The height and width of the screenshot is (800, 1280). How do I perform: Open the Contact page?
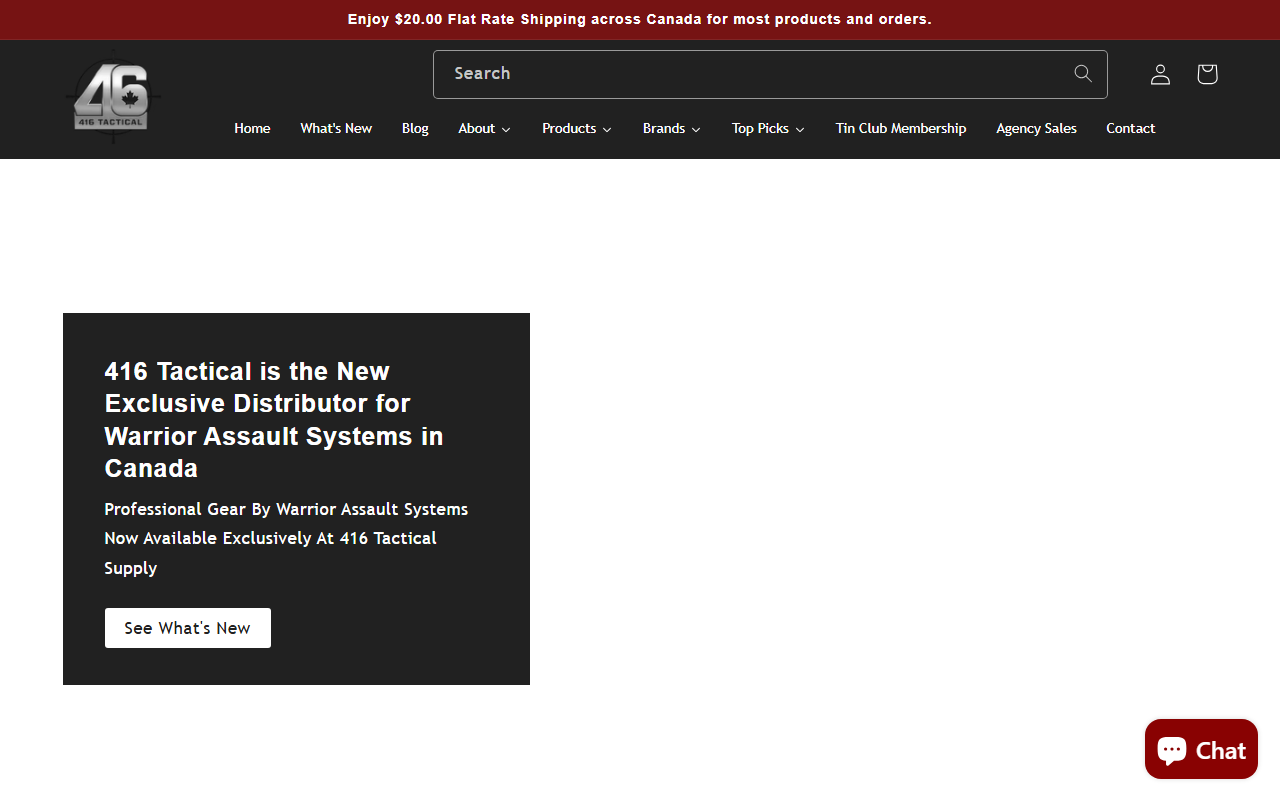(1130, 128)
